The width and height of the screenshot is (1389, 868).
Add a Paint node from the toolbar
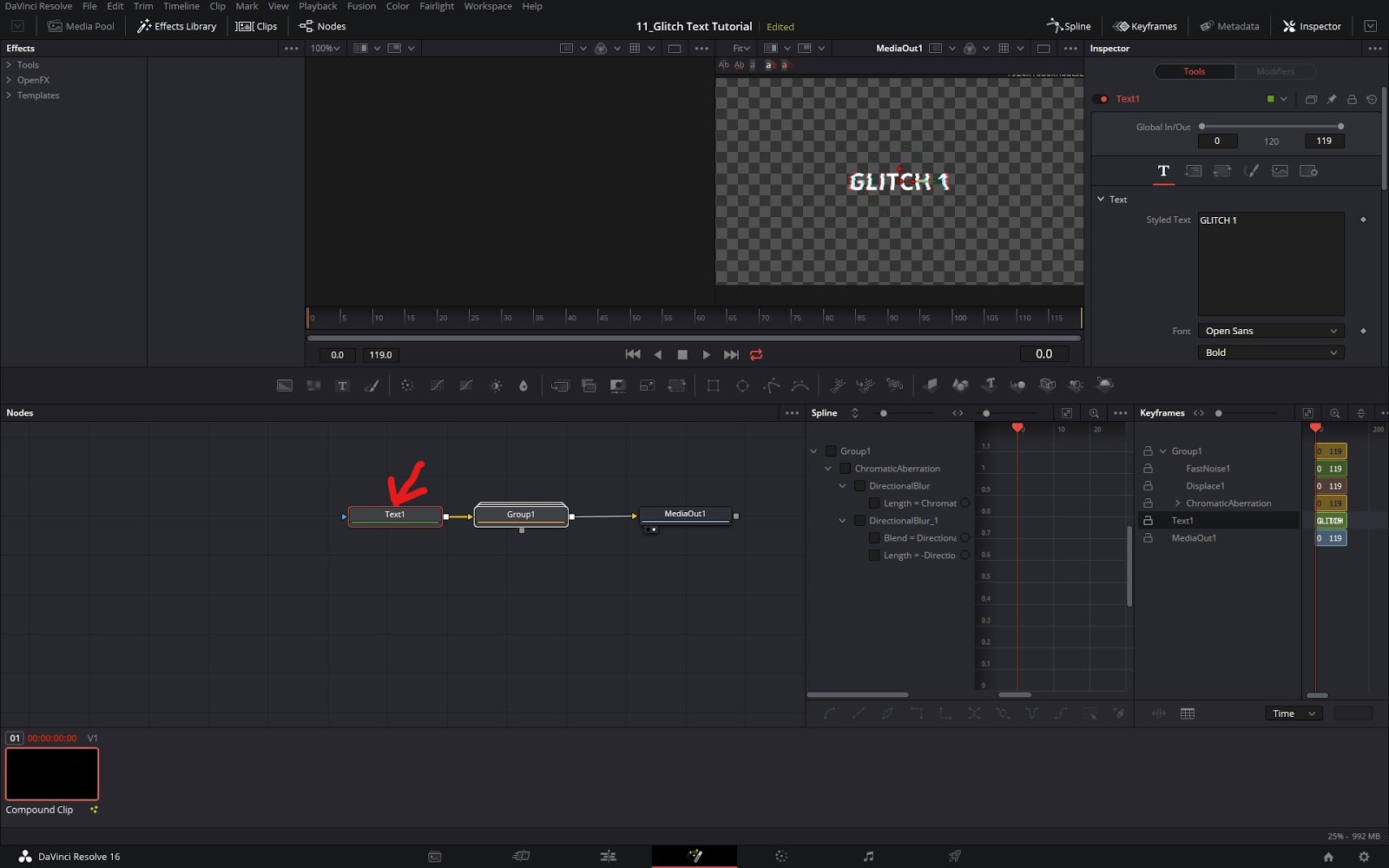click(372, 385)
